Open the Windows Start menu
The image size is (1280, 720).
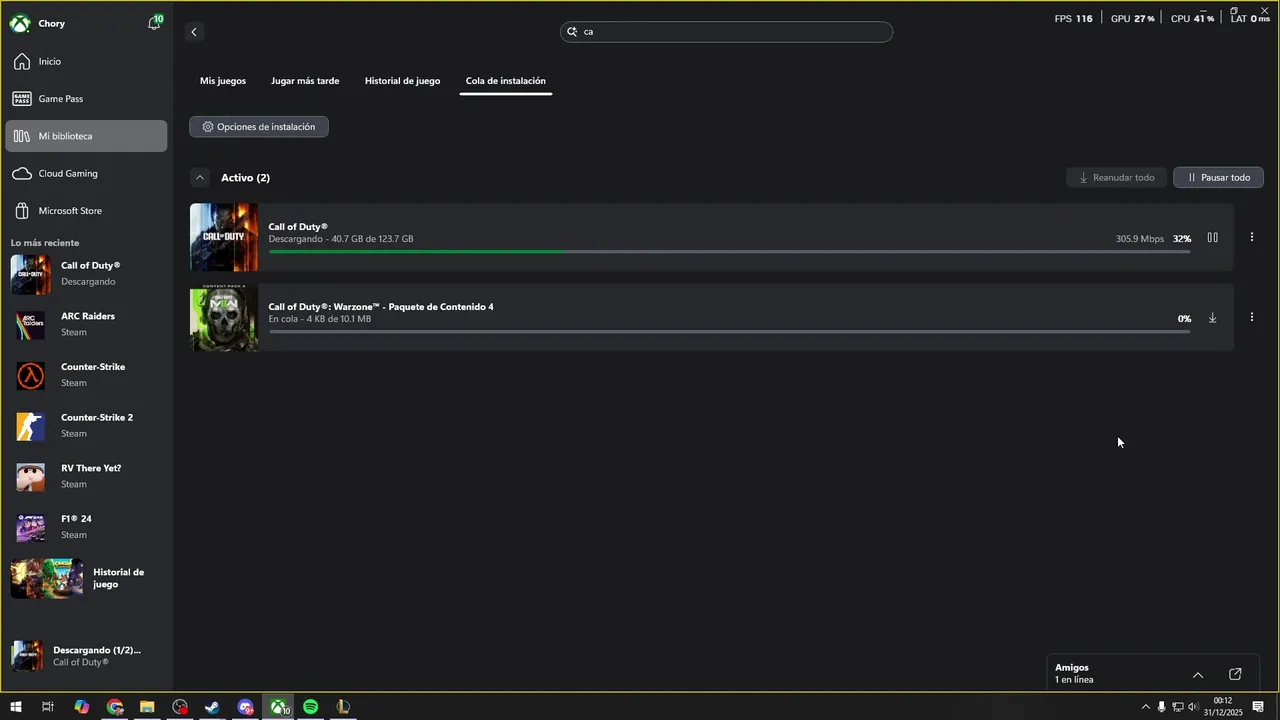[x=16, y=707]
